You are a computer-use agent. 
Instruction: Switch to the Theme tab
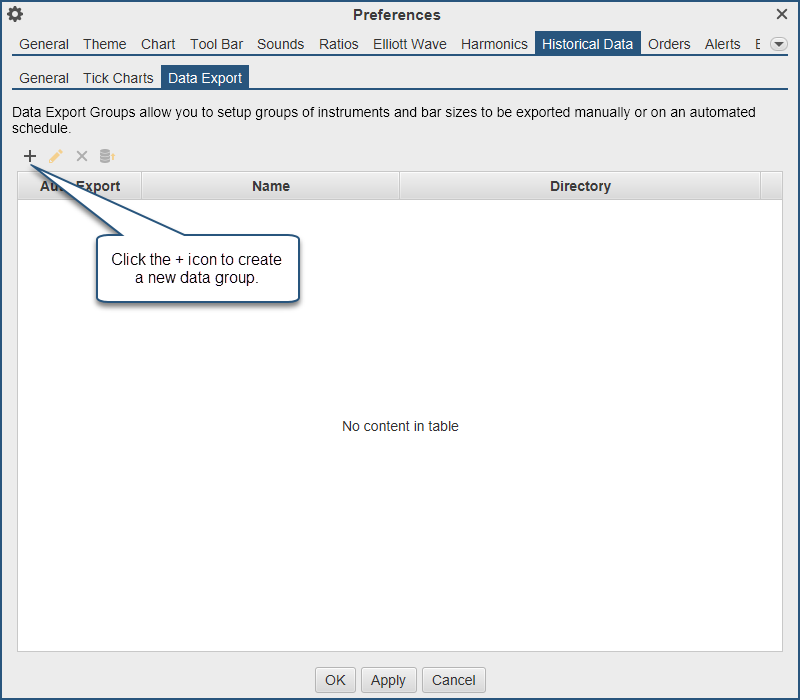tap(105, 44)
